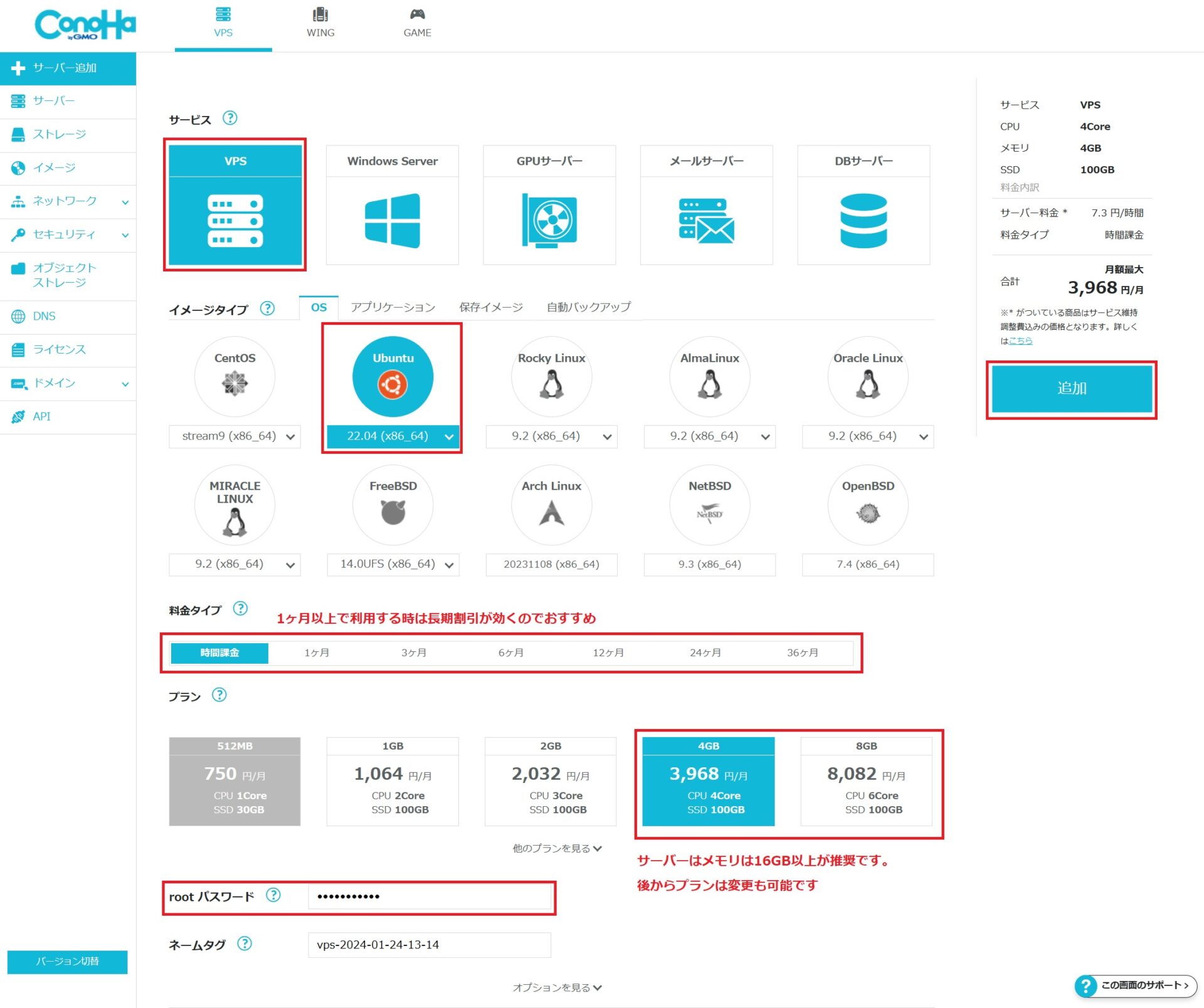Select the 1ヶ月 billing period
Viewport: 1204px width, 1008px height.
(x=317, y=653)
